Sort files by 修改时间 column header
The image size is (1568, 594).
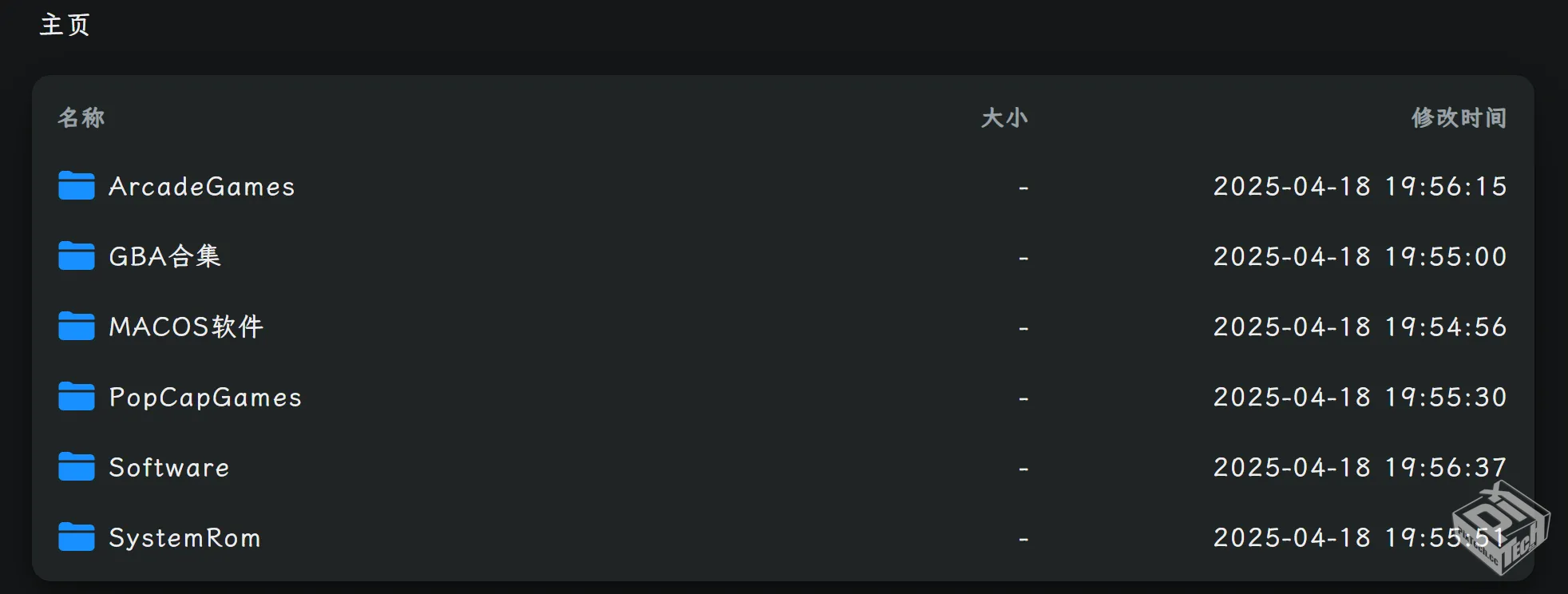1459,118
